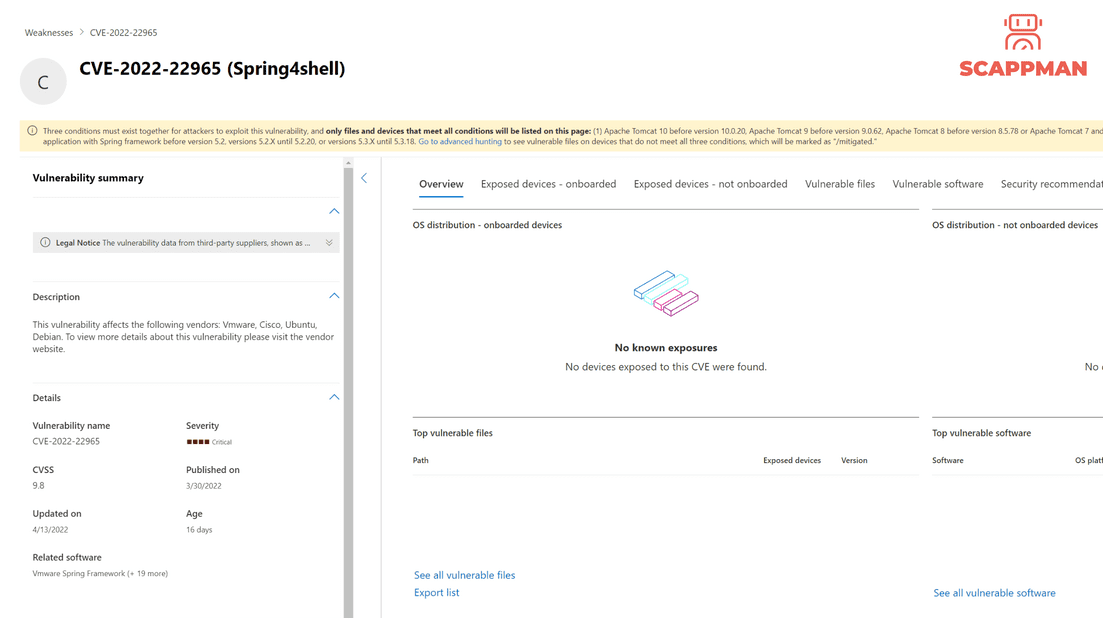Open the Weaknesses breadcrumb
The height and width of the screenshot is (620, 1105).
(x=48, y=32)
